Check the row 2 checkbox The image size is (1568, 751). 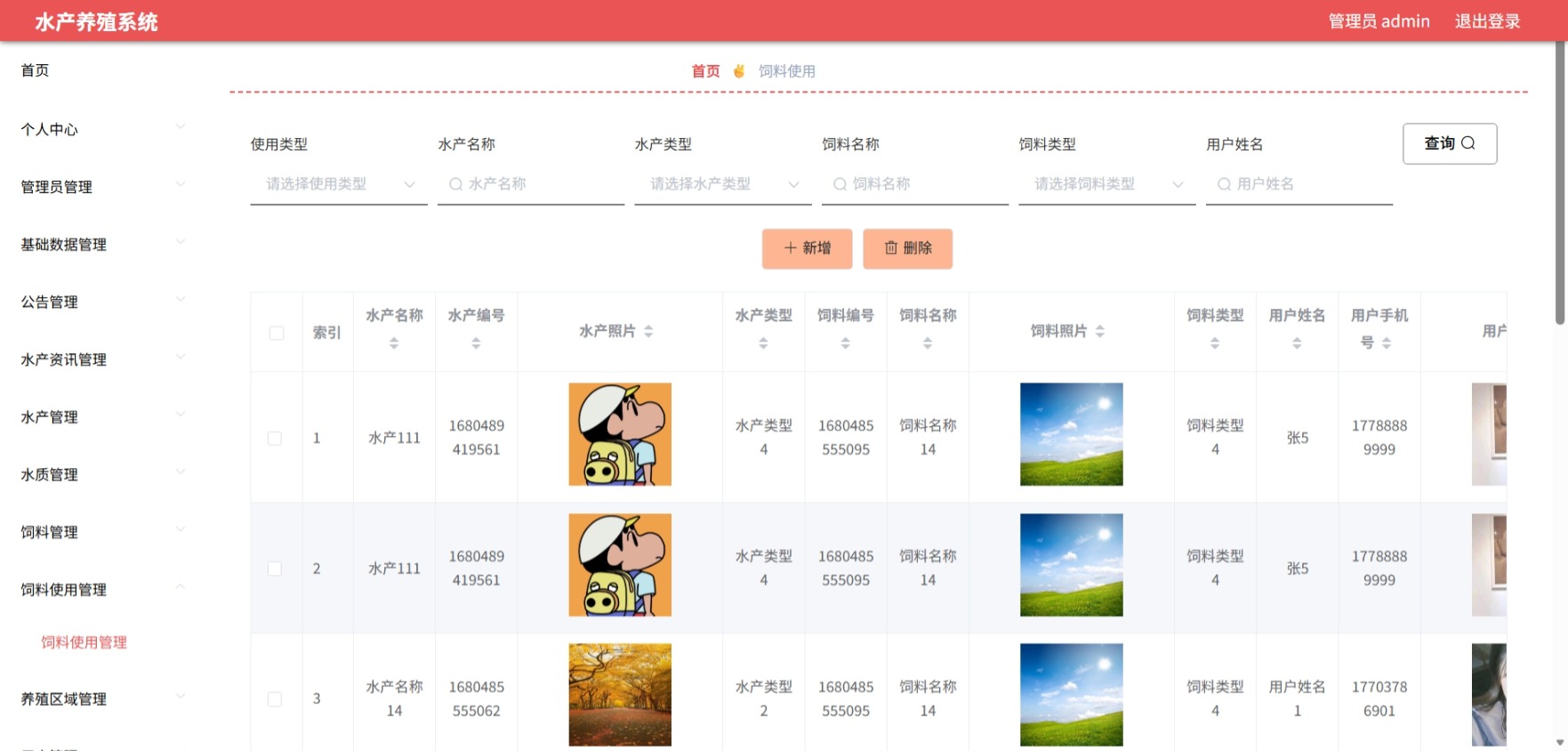(275, 569)
